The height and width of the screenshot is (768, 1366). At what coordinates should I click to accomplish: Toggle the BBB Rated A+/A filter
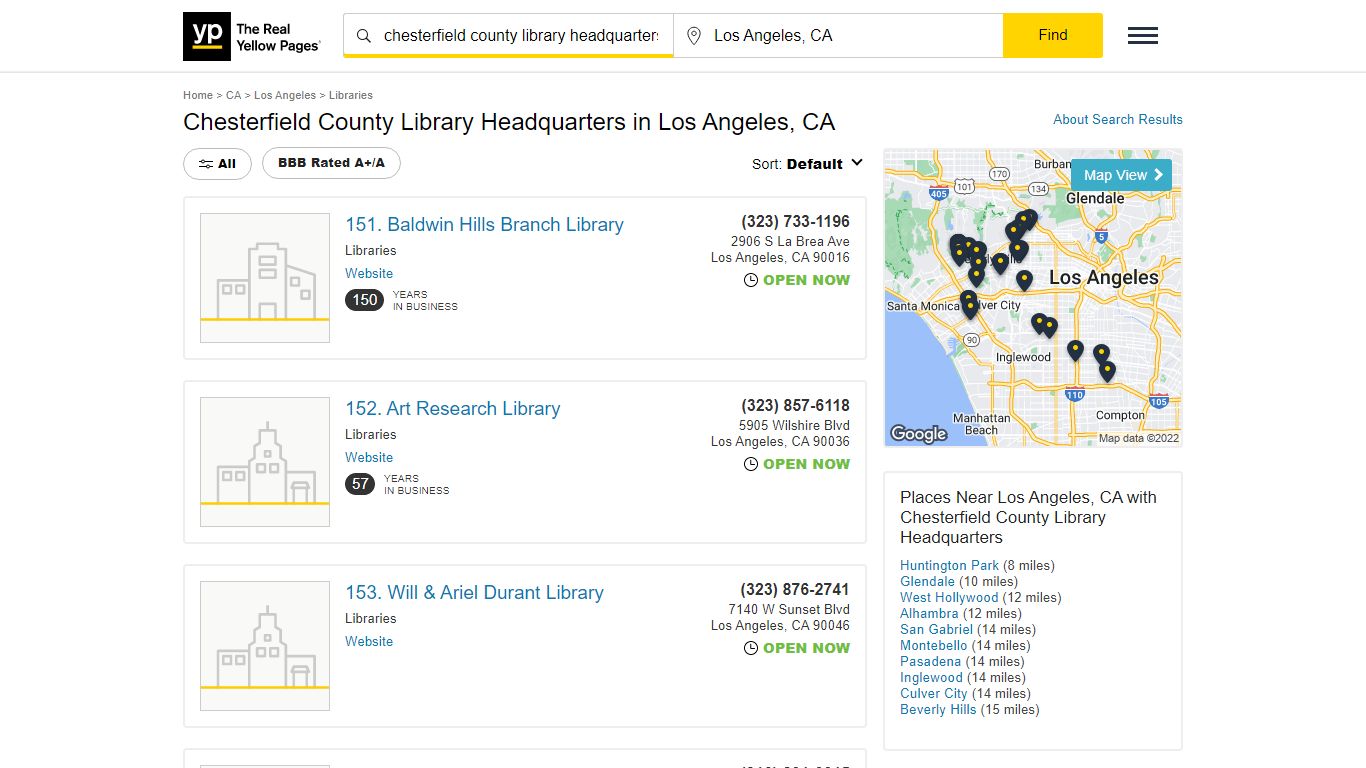(331, 163)
